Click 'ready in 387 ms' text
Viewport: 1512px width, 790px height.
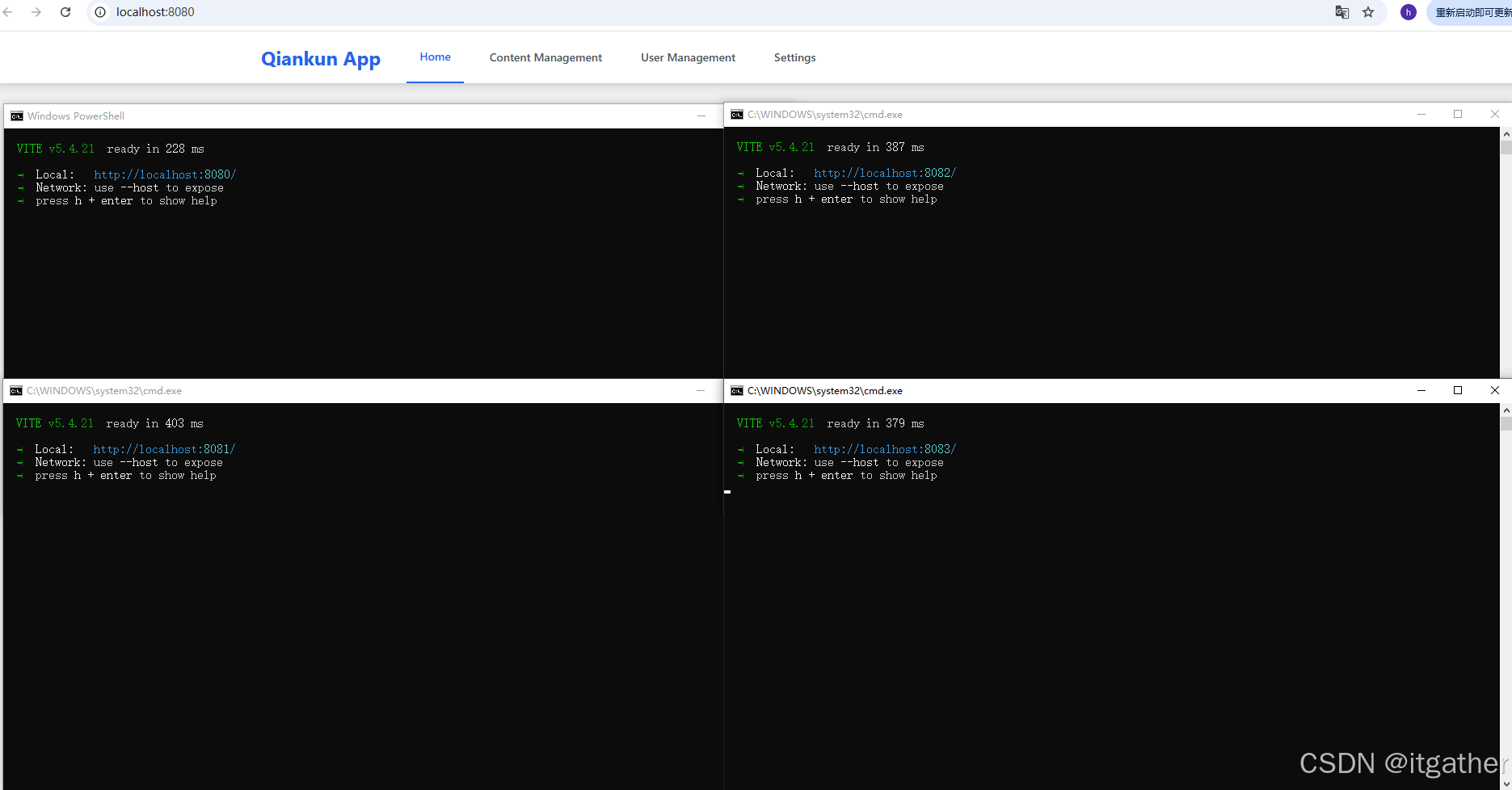point(875,147)
